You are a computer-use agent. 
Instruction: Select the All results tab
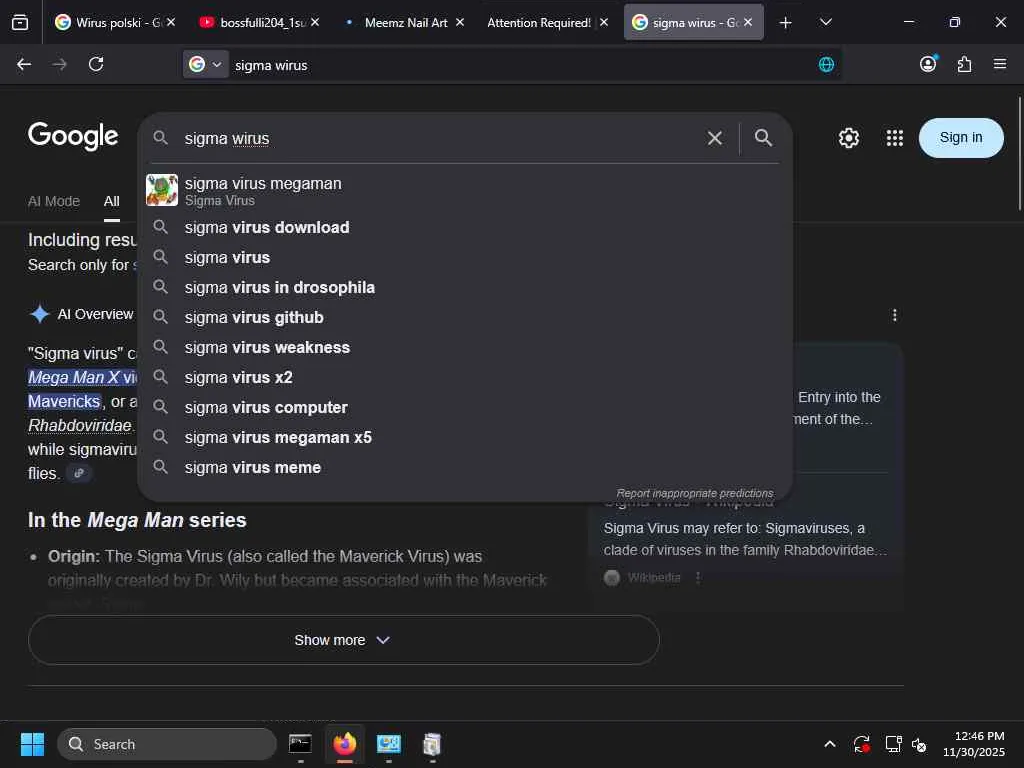(x=112, y=201)
